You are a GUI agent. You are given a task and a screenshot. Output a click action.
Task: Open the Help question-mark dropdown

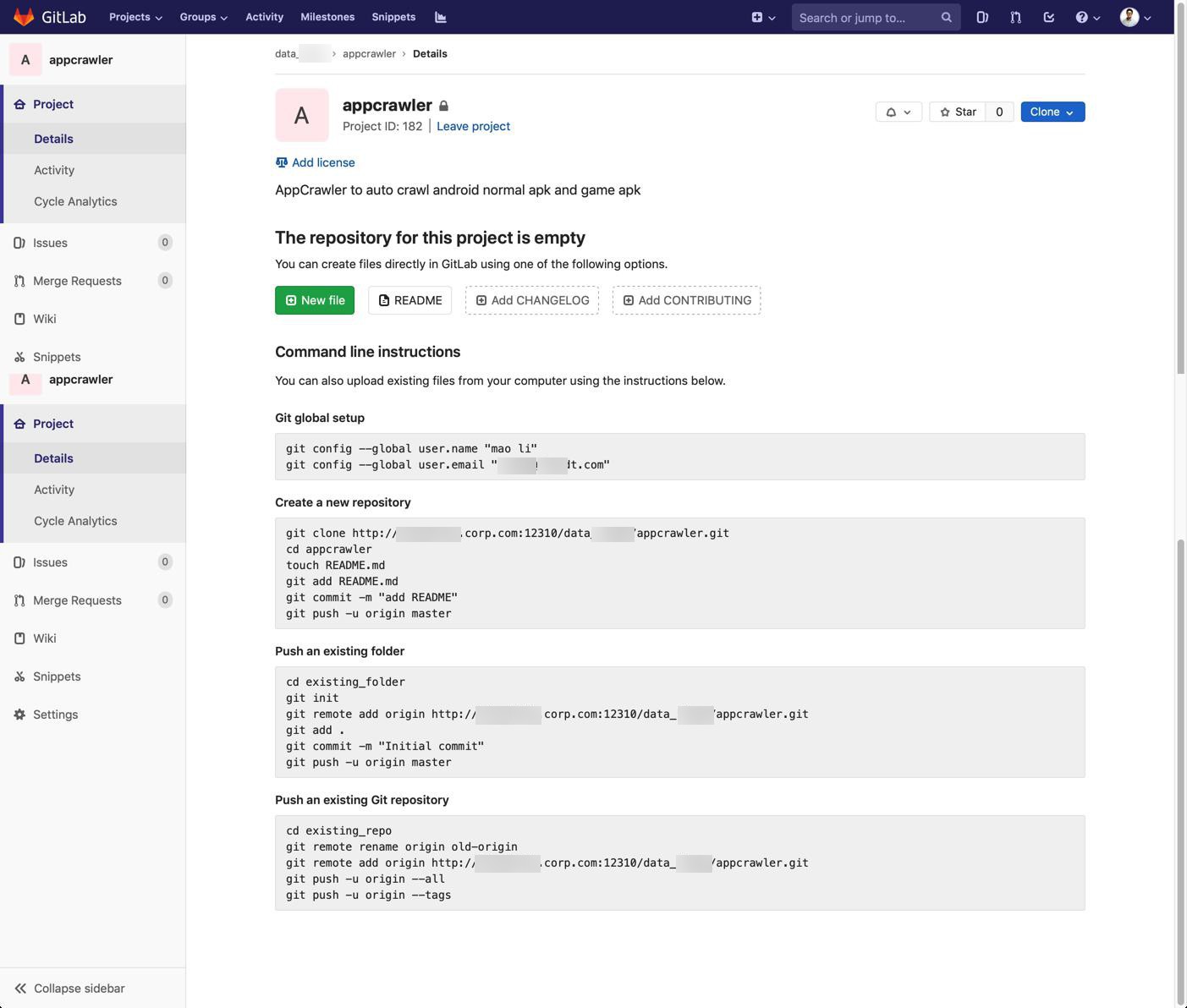[x=1087, y=17]
